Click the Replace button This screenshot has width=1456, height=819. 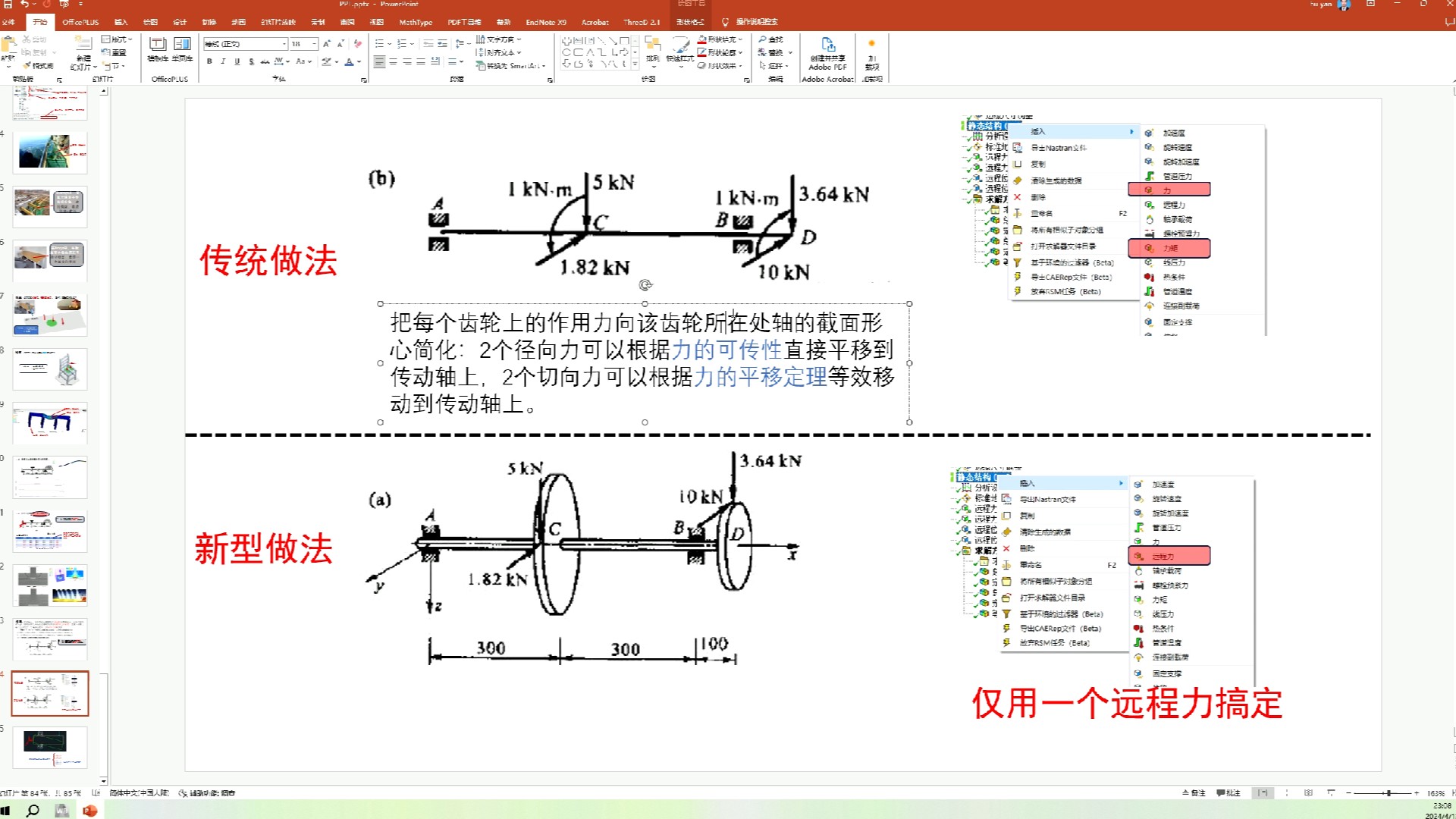(775, 52)
